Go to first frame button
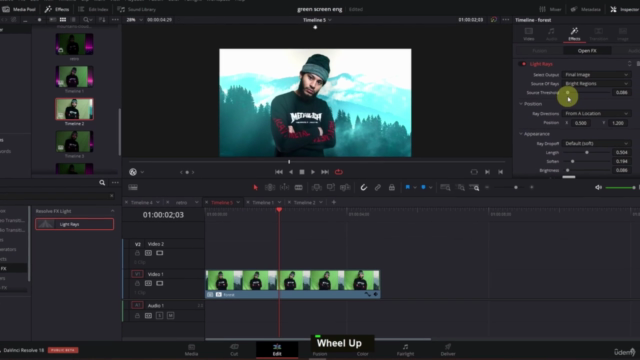Viewport: 640px width, 360px height. tap(279, 172)
